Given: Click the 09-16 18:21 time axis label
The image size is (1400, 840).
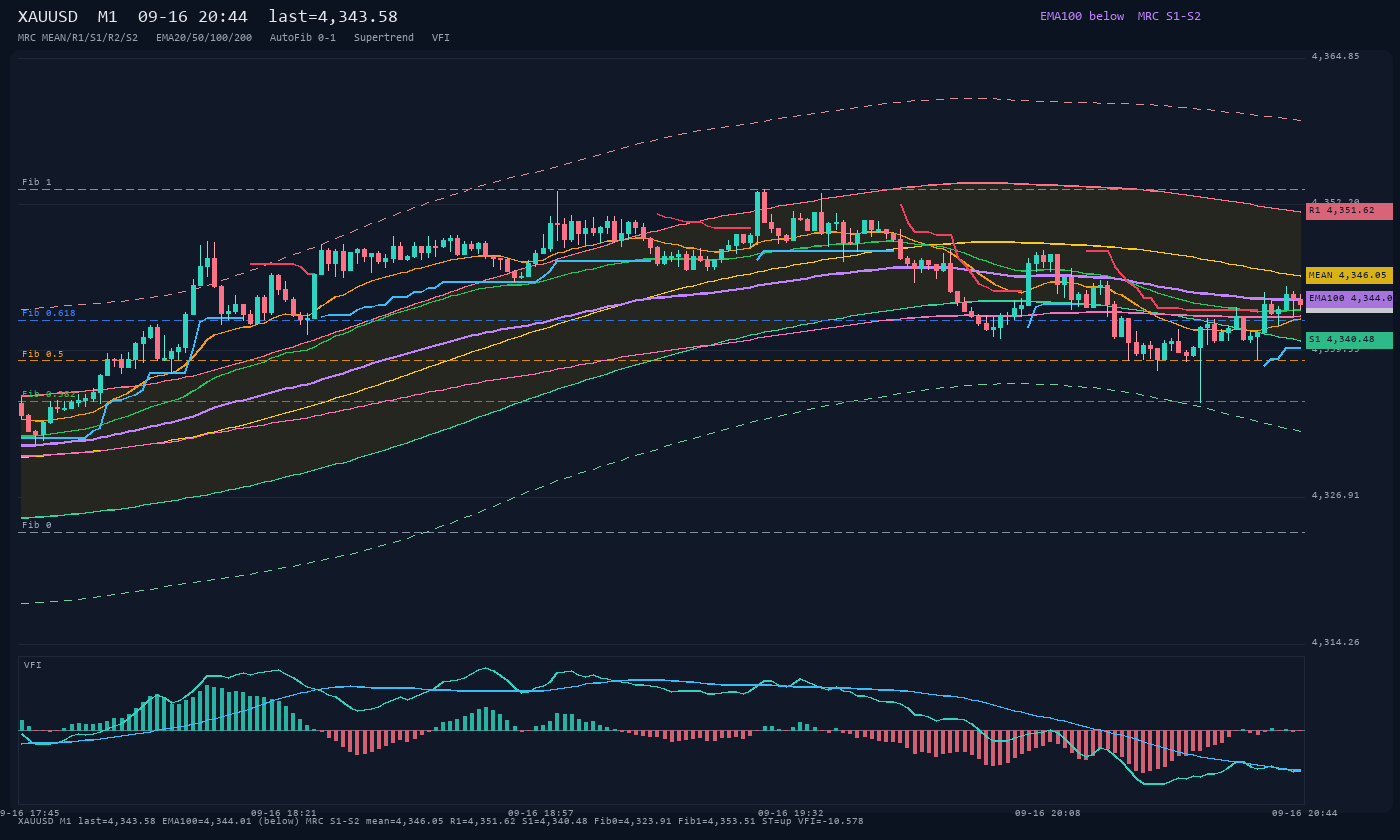Looking at the screenshot, I should [284, 813].
